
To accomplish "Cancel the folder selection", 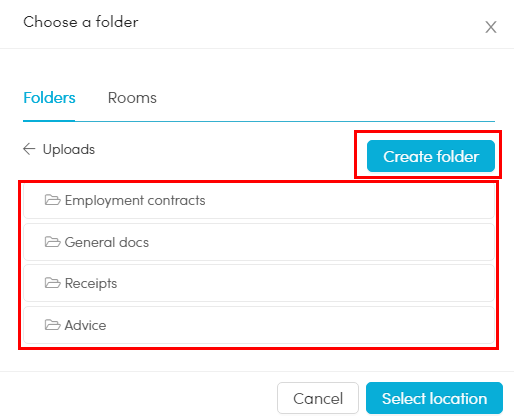I will click(x=318, y=398).
